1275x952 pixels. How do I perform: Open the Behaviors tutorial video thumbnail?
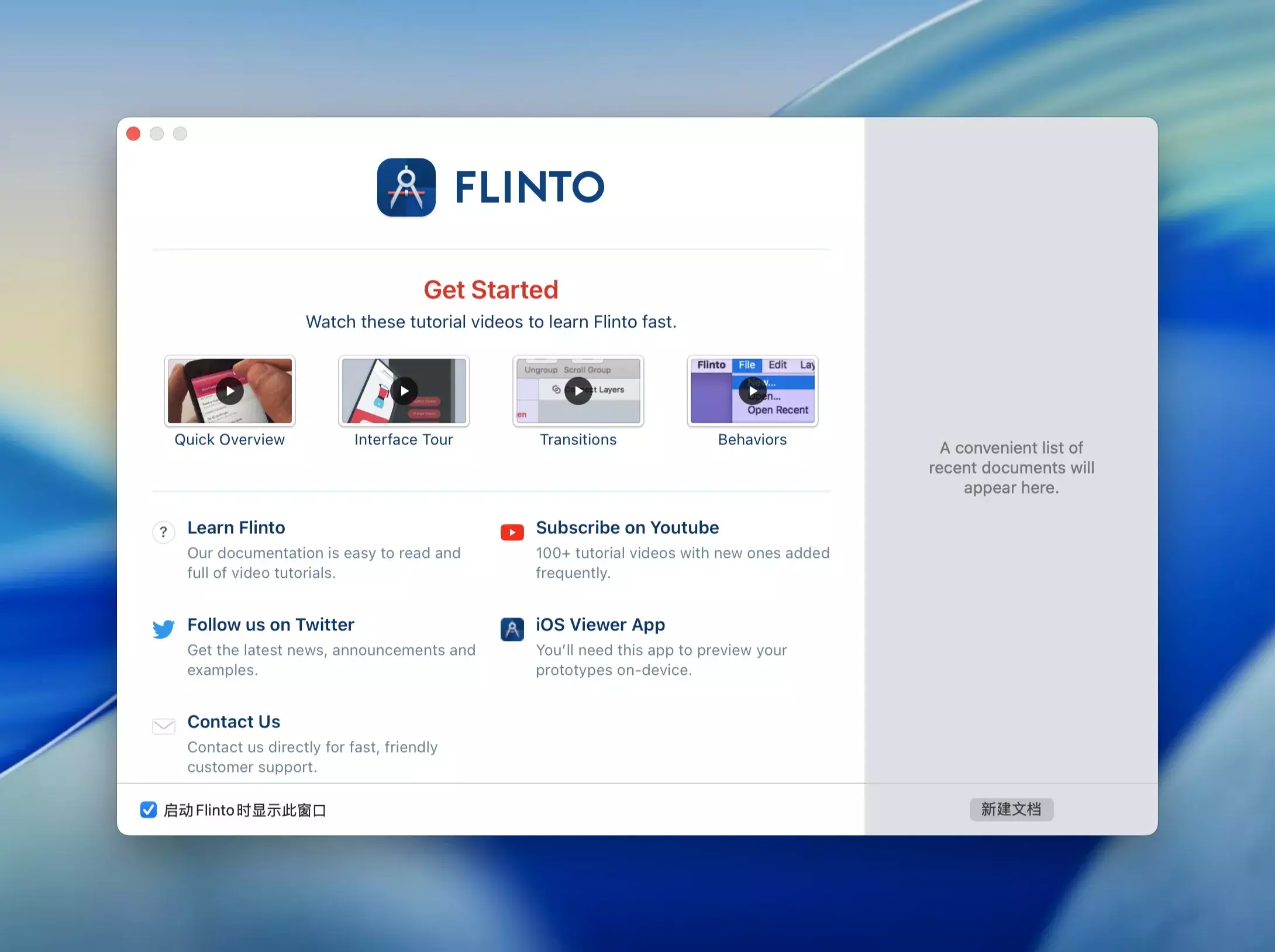[752, 391]
